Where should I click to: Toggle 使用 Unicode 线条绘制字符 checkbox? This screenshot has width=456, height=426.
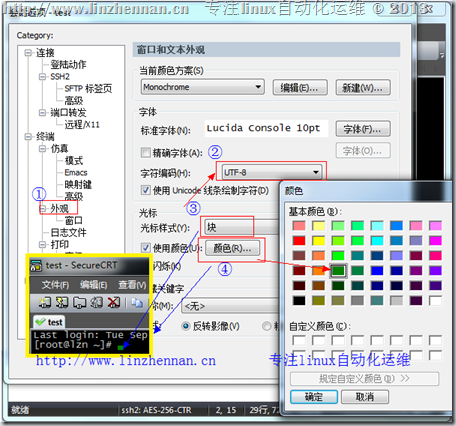coord(145,190)
